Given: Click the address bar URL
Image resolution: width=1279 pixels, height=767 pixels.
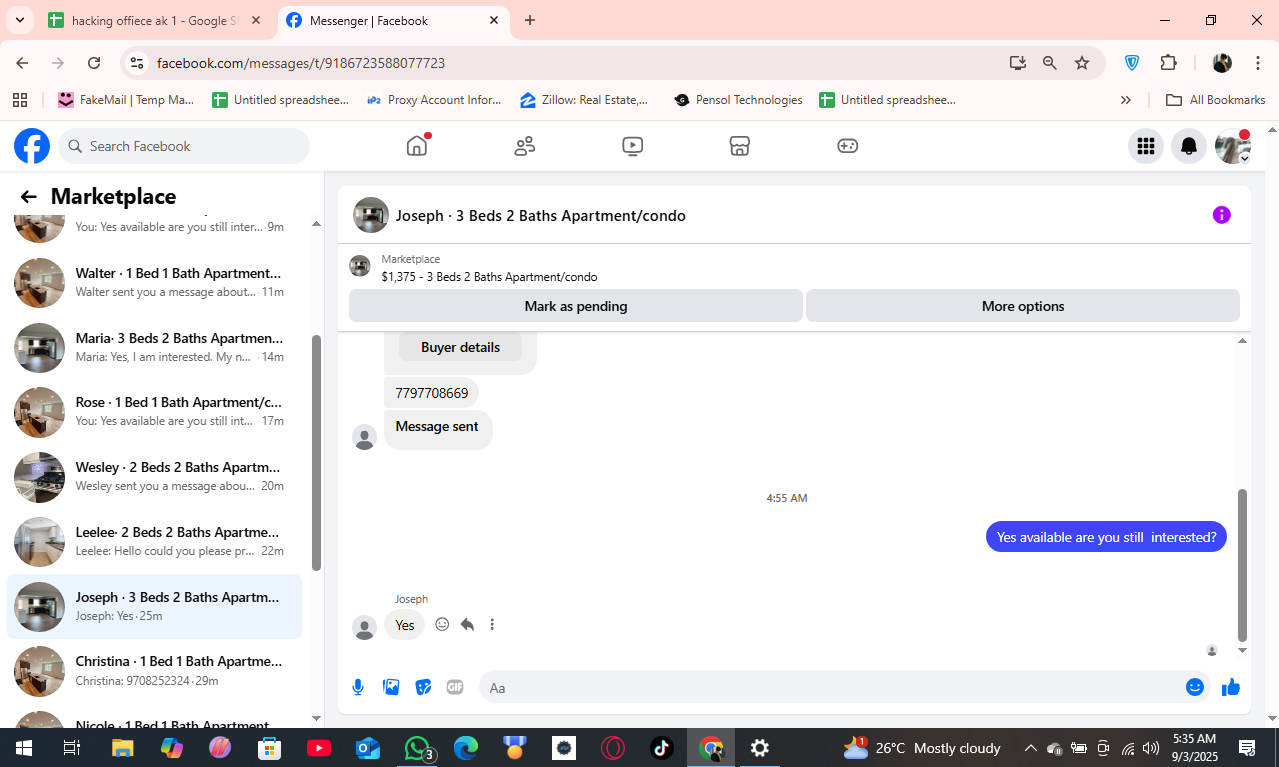Looking at the screenshot, I should coord(301,63).
